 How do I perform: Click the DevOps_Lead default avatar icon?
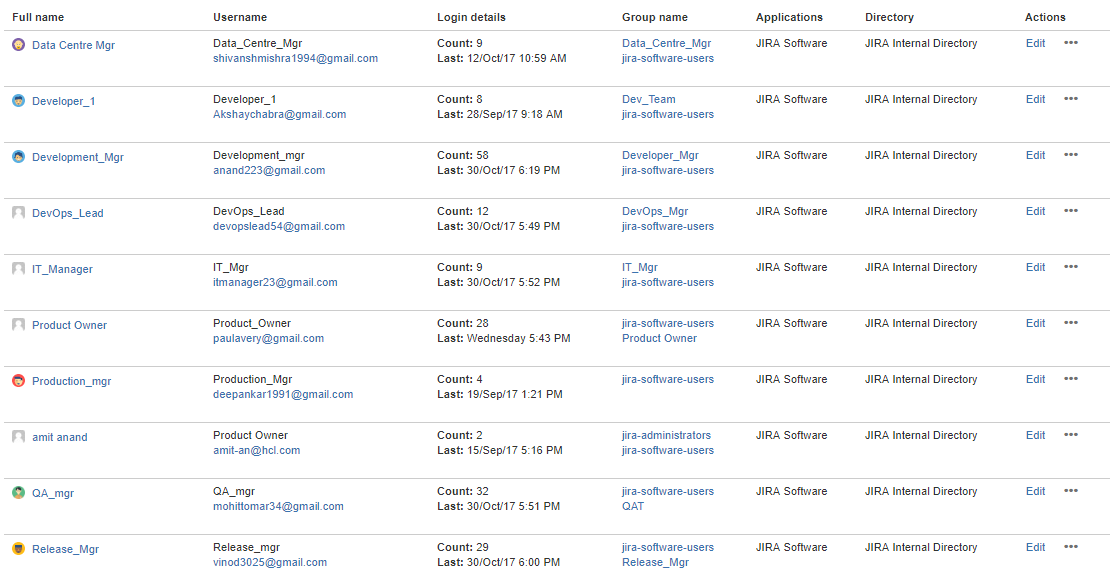pos(18,213)
